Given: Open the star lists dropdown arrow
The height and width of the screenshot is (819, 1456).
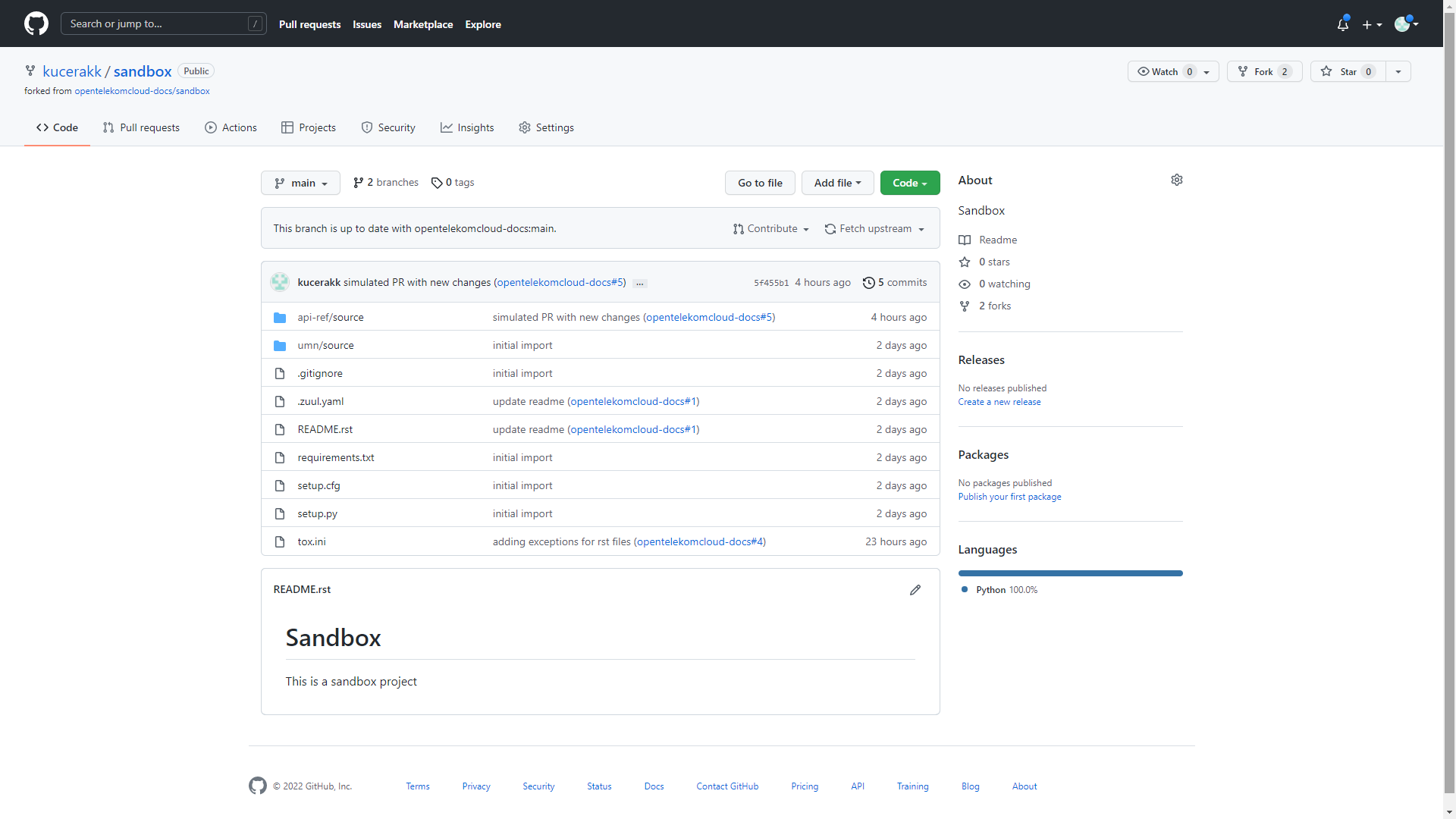Looking at the screenshot, I should (x=1398, y=71).
